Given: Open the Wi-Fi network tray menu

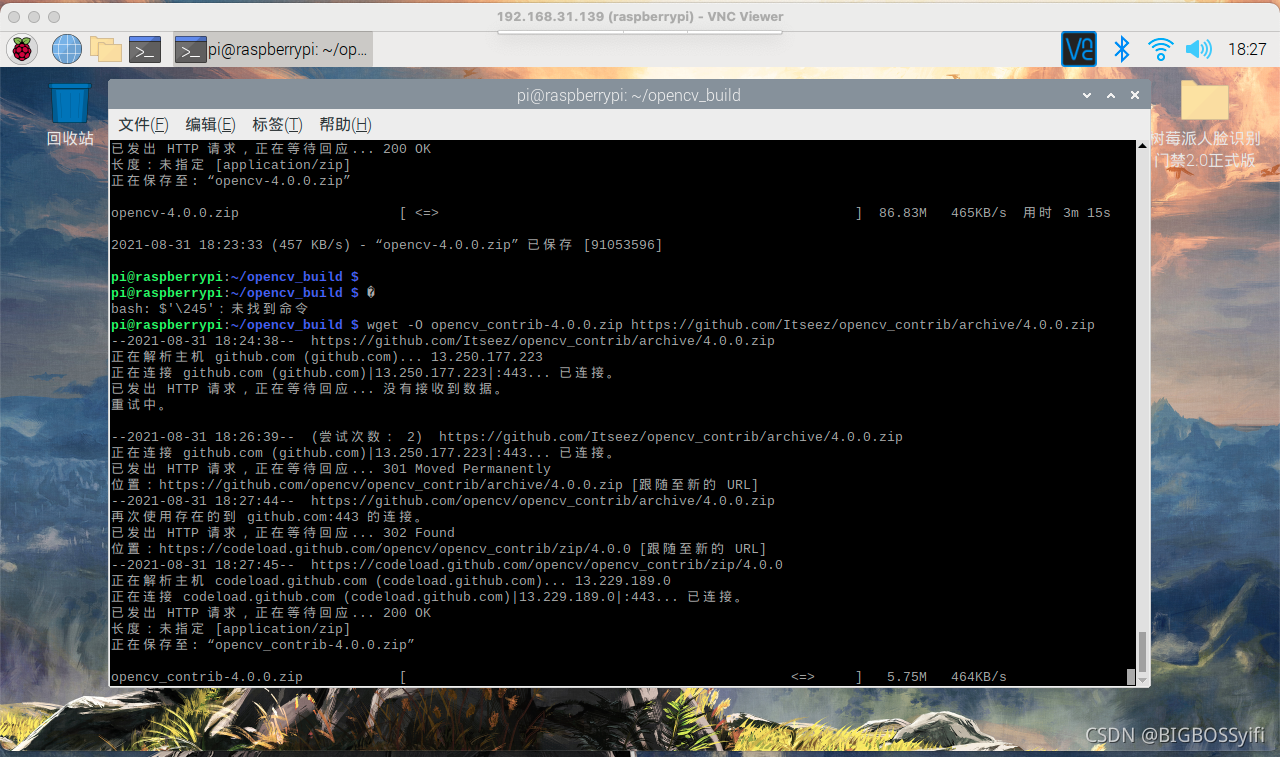Looking at the screenshot, I should pyautogui.click(x=1160, y=49).
